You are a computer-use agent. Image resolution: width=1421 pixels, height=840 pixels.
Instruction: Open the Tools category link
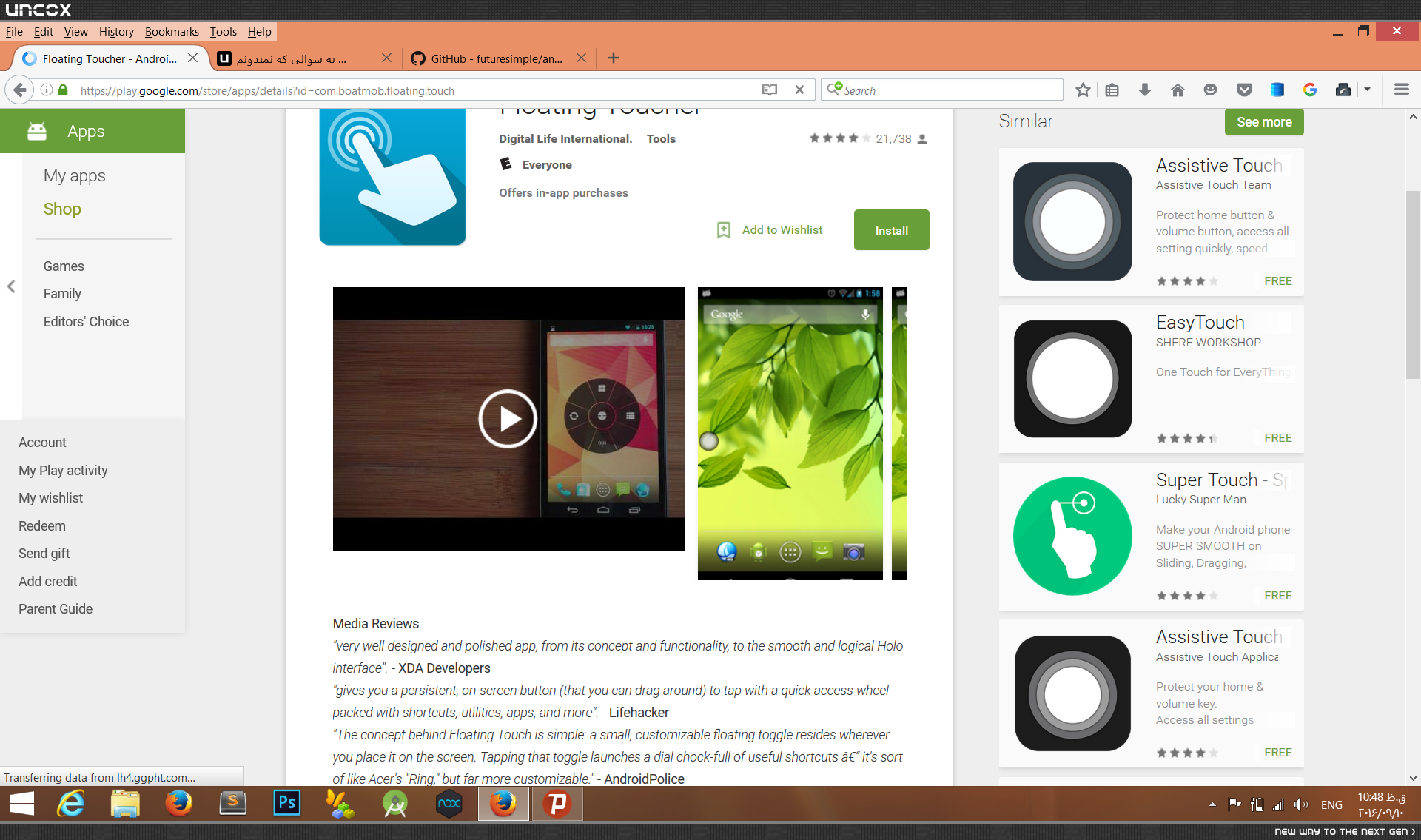[661, 139]
